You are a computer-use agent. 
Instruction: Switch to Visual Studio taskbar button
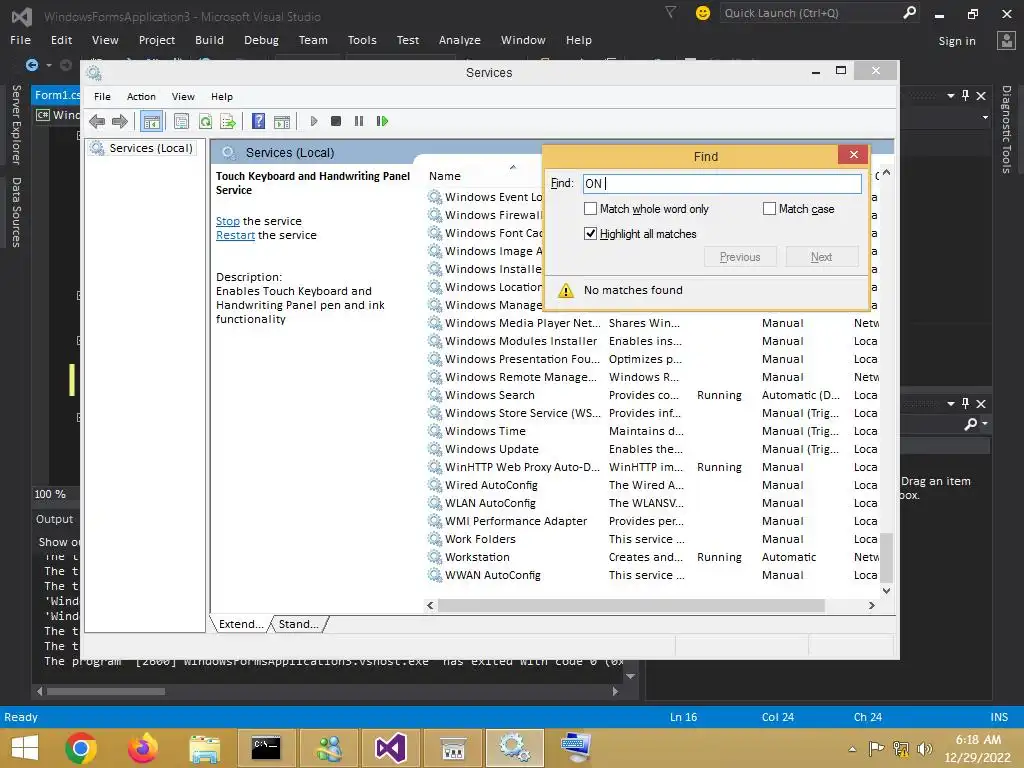click(x=391, y=748)
